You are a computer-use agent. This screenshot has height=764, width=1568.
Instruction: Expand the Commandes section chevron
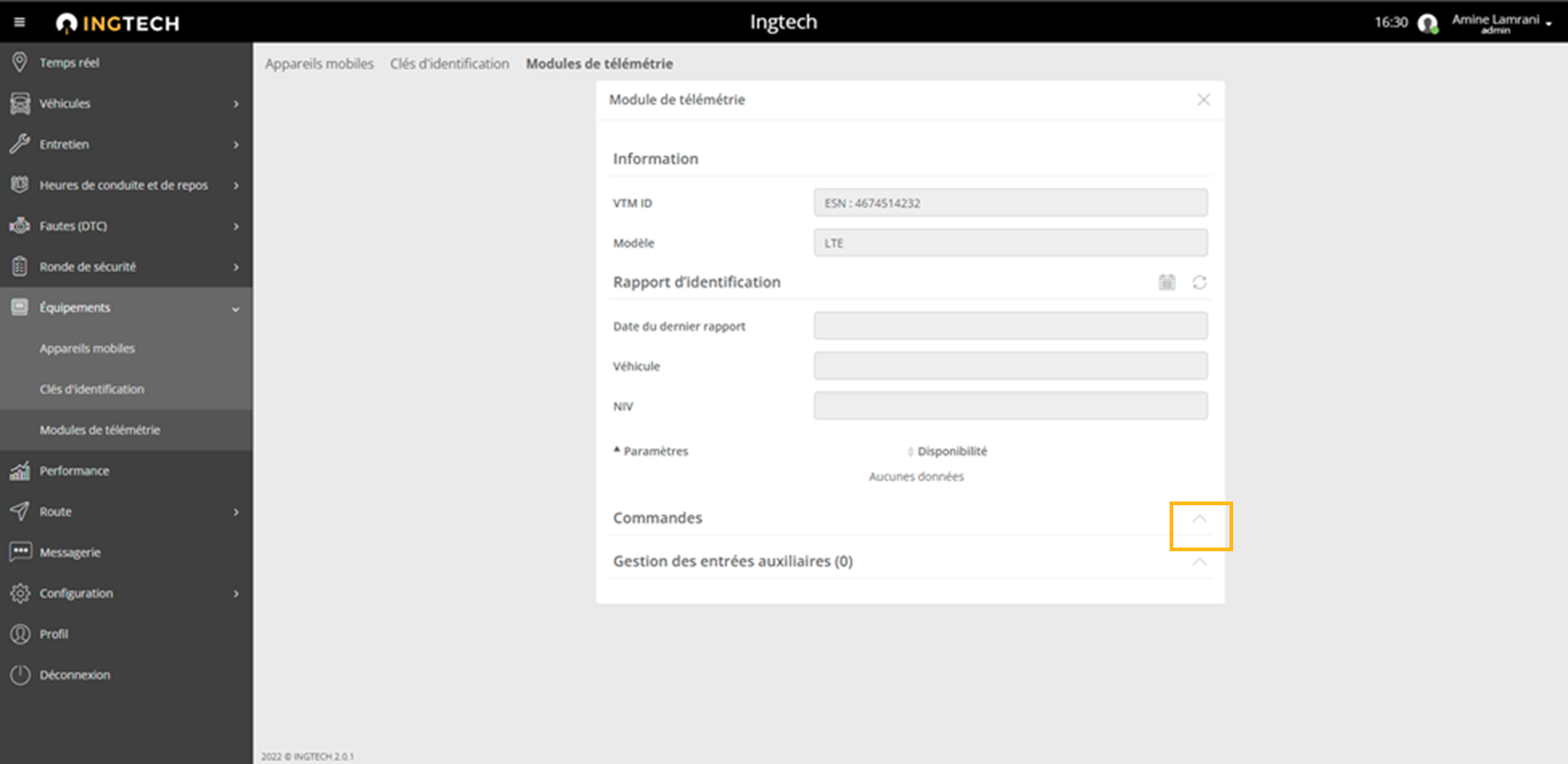(1200, 519)
